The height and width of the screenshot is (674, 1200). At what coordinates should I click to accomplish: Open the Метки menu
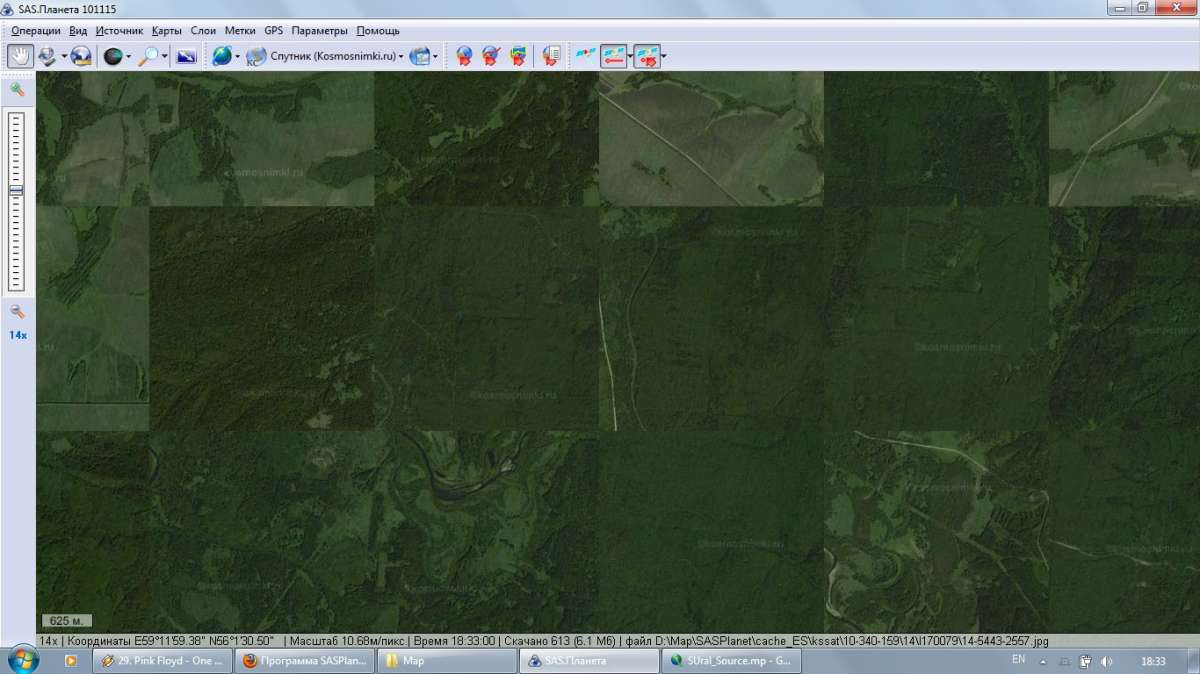point(240,31)
